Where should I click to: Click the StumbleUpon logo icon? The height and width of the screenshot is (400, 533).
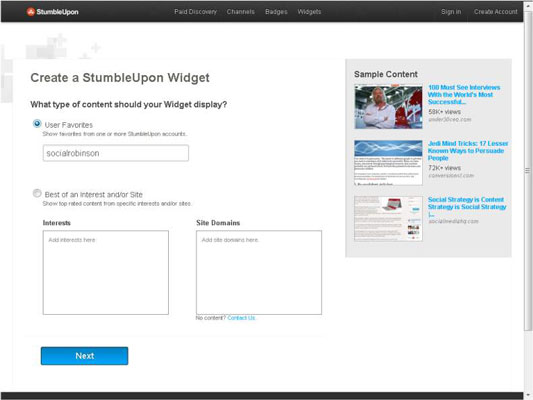31,12
